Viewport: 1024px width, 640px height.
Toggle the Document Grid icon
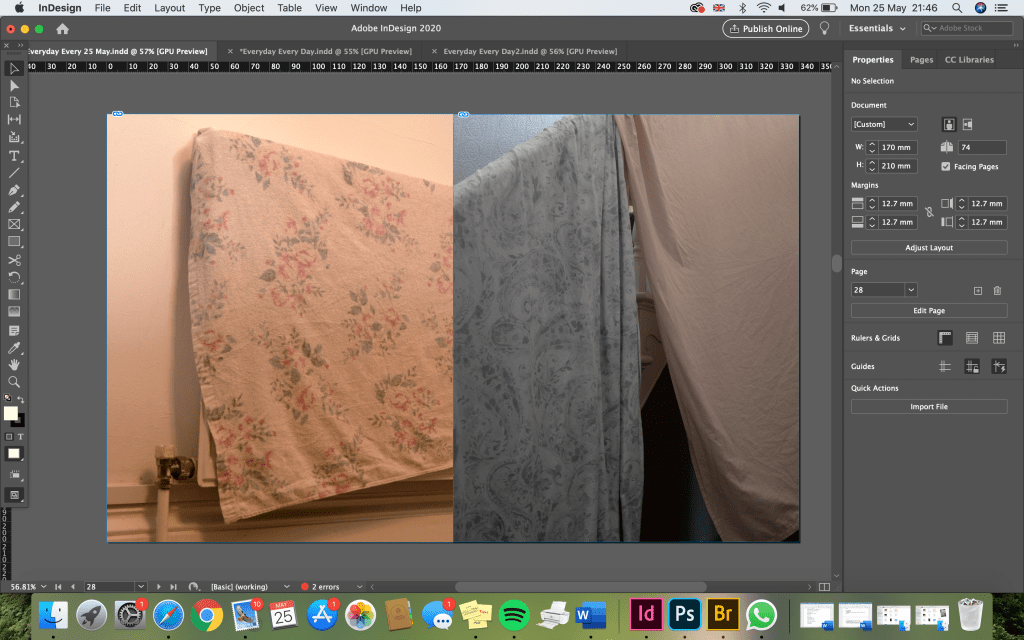click(x=998, y=338)
